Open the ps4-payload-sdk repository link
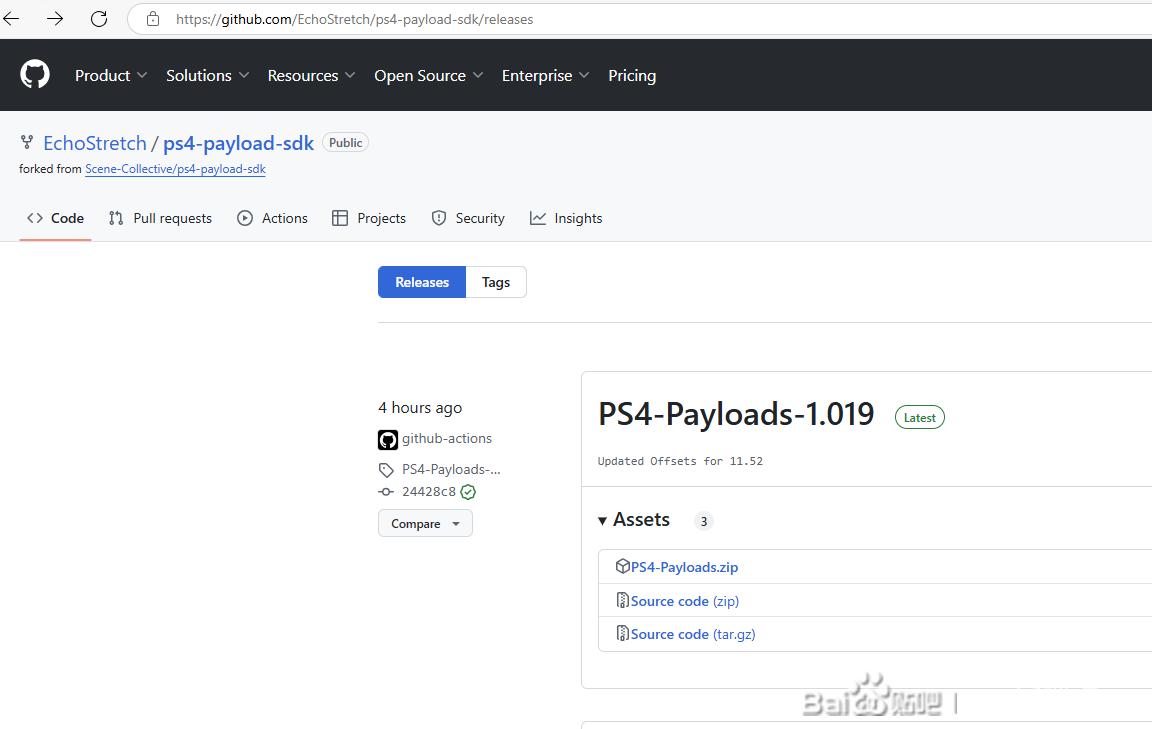1152x729 pixels. (x=238, y=143)
